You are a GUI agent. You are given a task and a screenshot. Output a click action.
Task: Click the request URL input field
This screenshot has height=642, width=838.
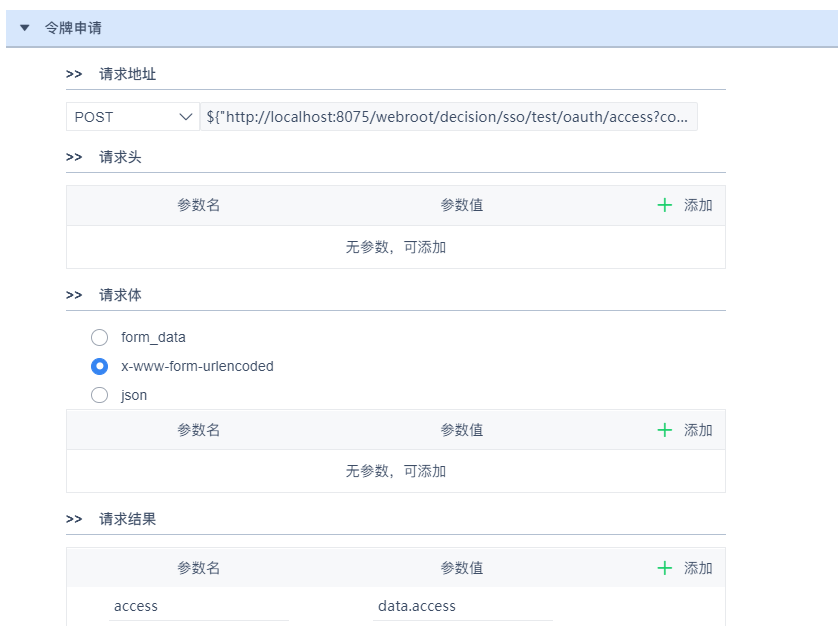tap(448, 117)
